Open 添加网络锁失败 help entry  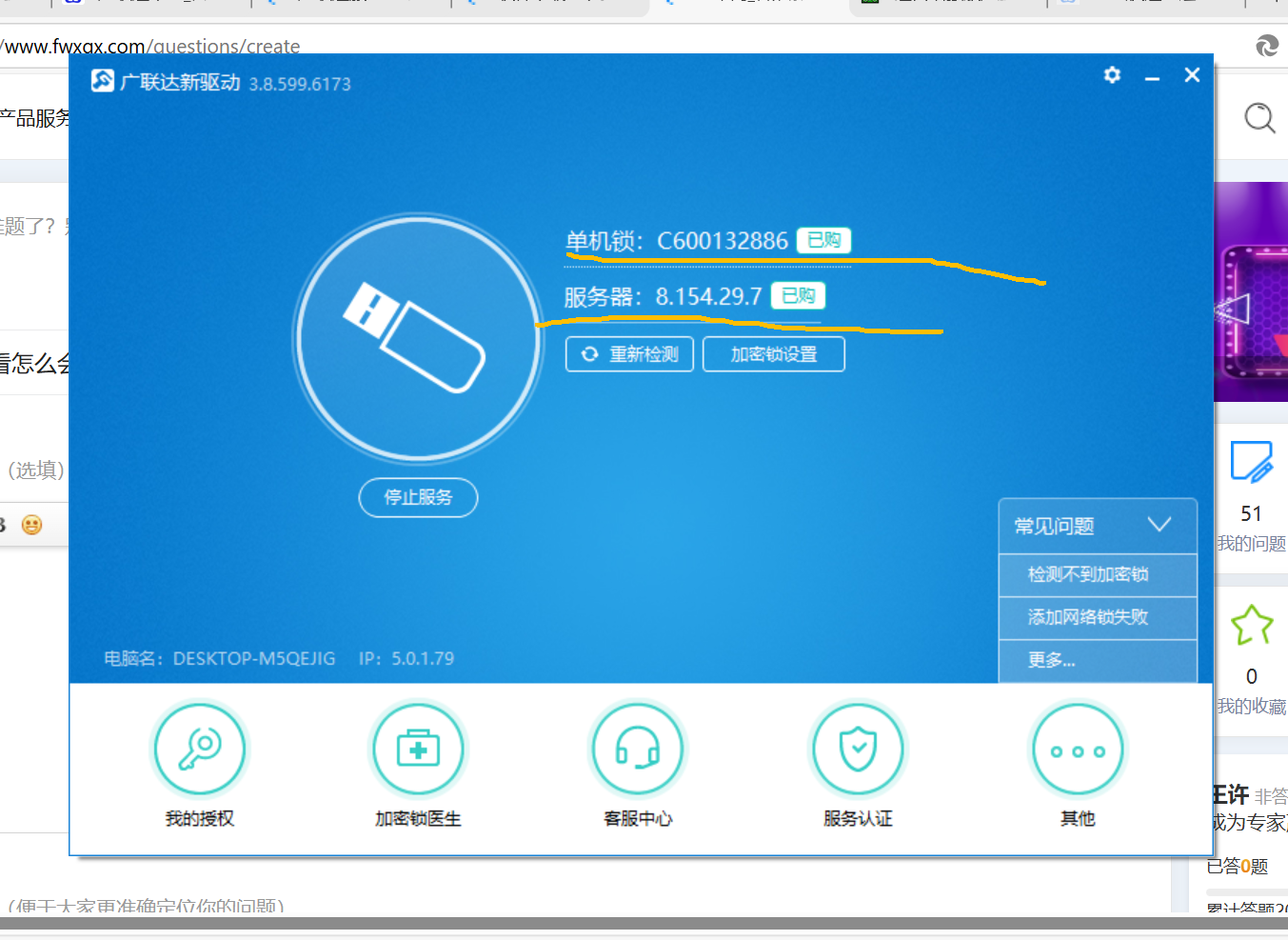coord(1098,617)
